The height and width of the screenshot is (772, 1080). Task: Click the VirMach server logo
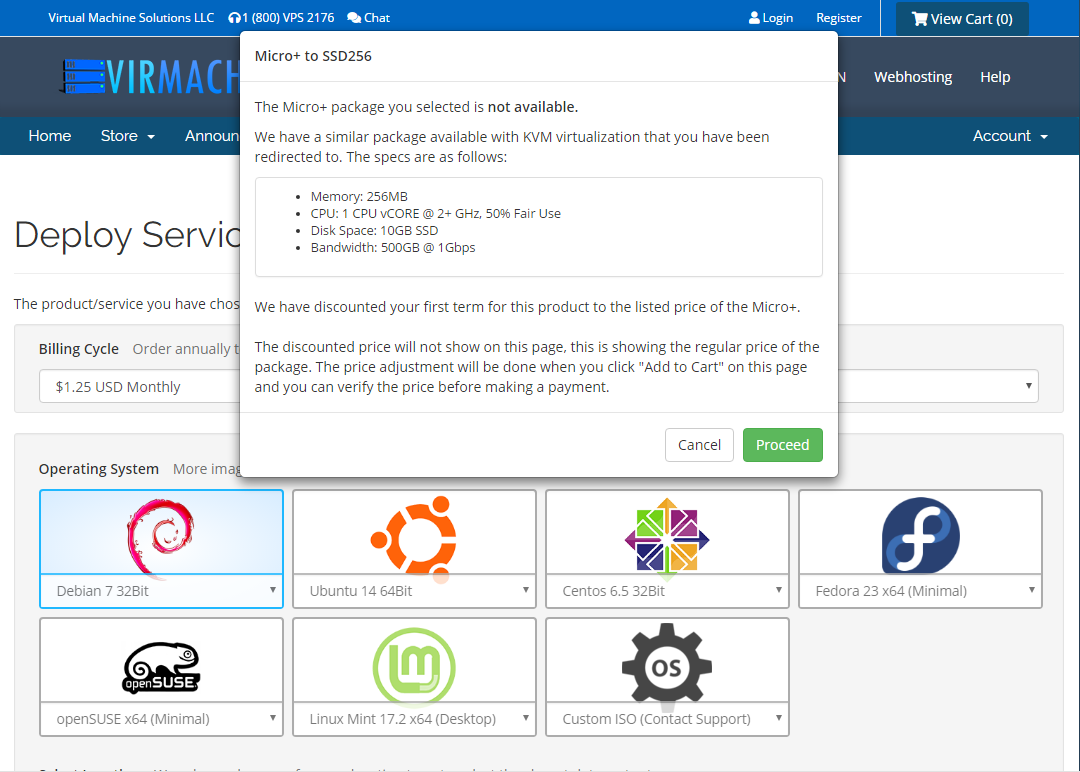[149, 76]
